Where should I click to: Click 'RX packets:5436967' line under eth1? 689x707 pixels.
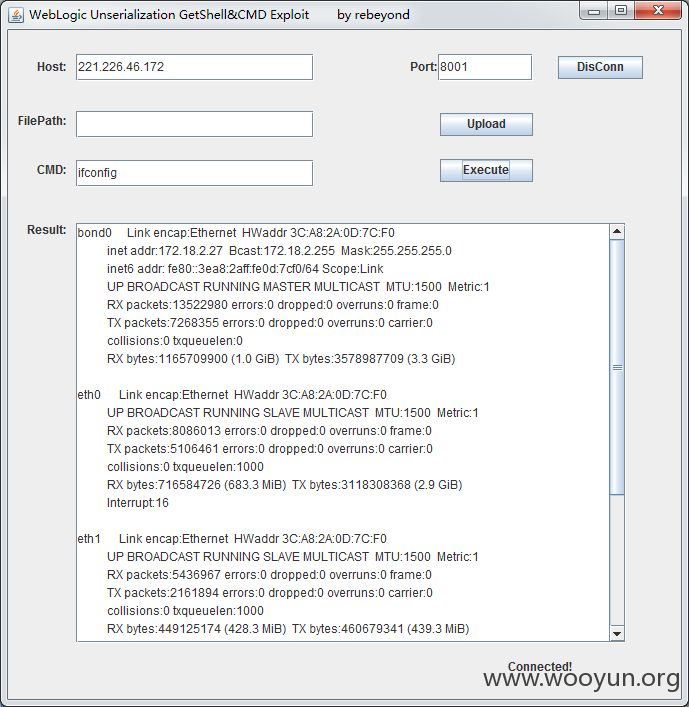point(269,575)
